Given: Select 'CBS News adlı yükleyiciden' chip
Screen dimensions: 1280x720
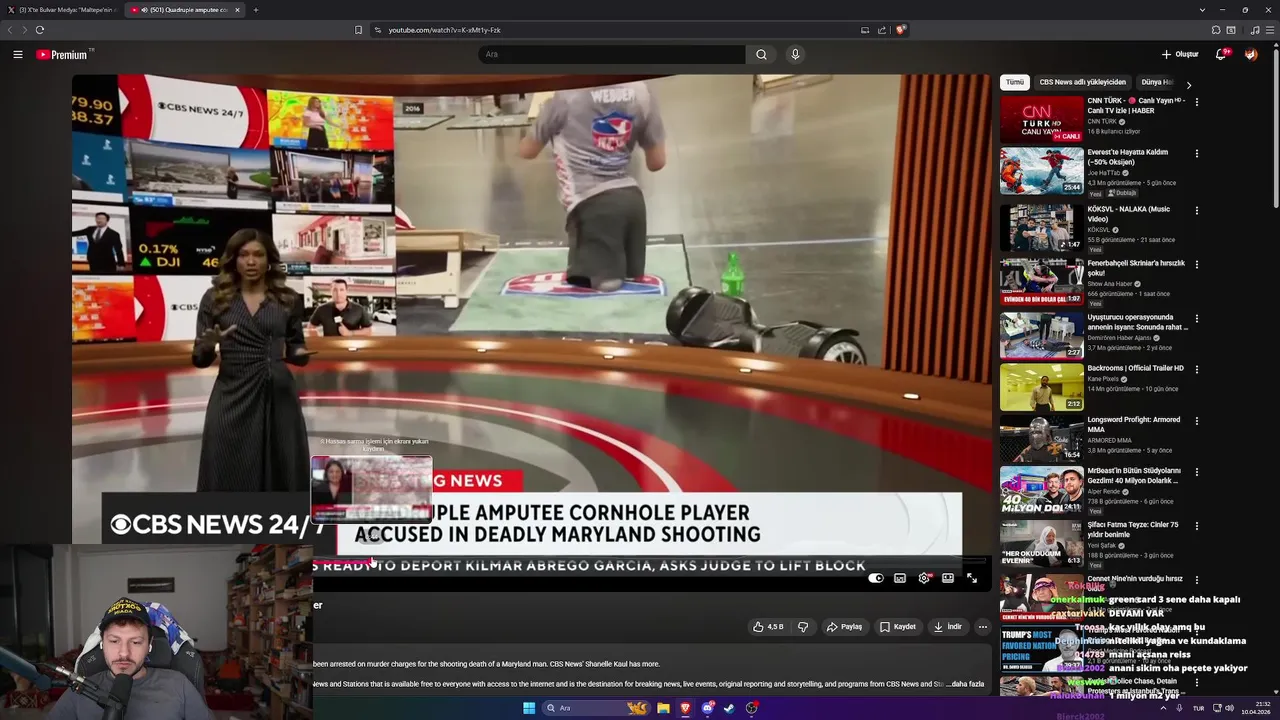Looking at the screenshot, I should 1082,82.
